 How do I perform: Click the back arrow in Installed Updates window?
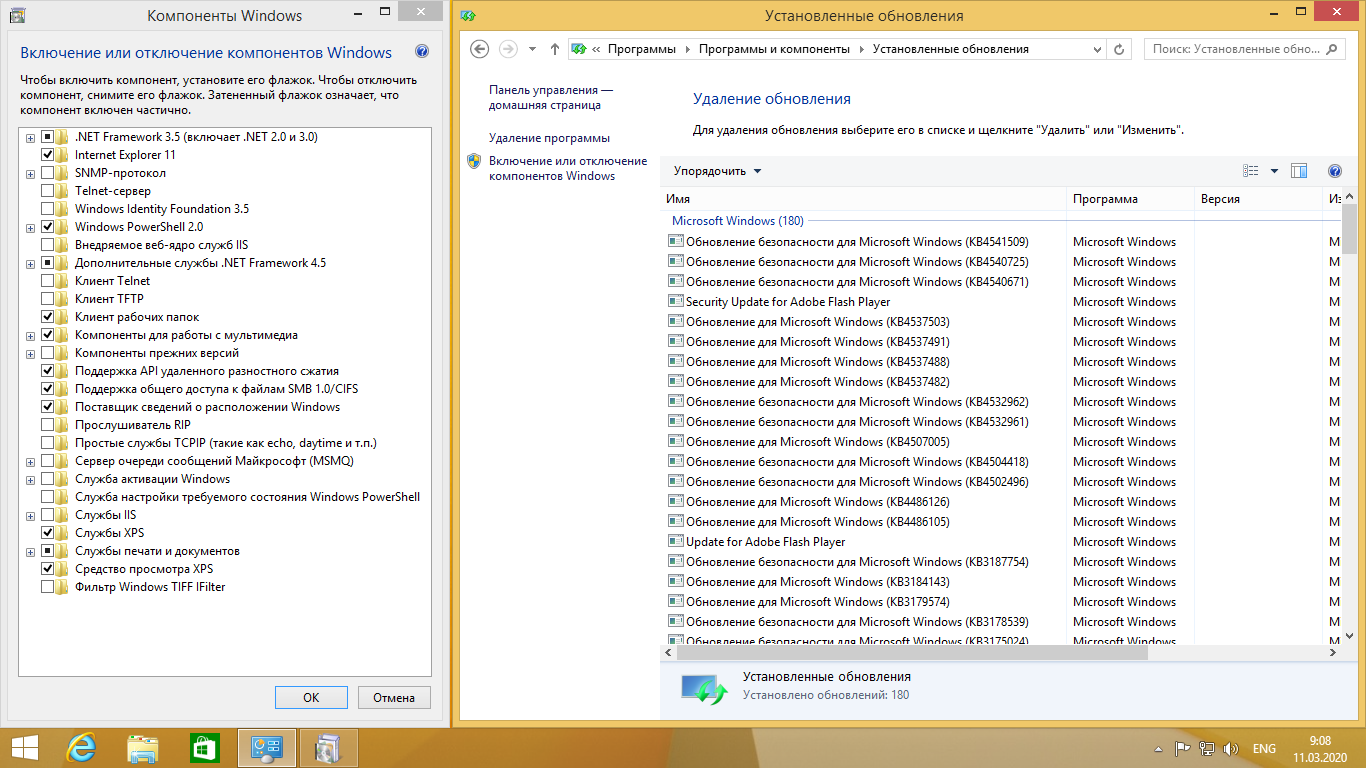[479, 48]
